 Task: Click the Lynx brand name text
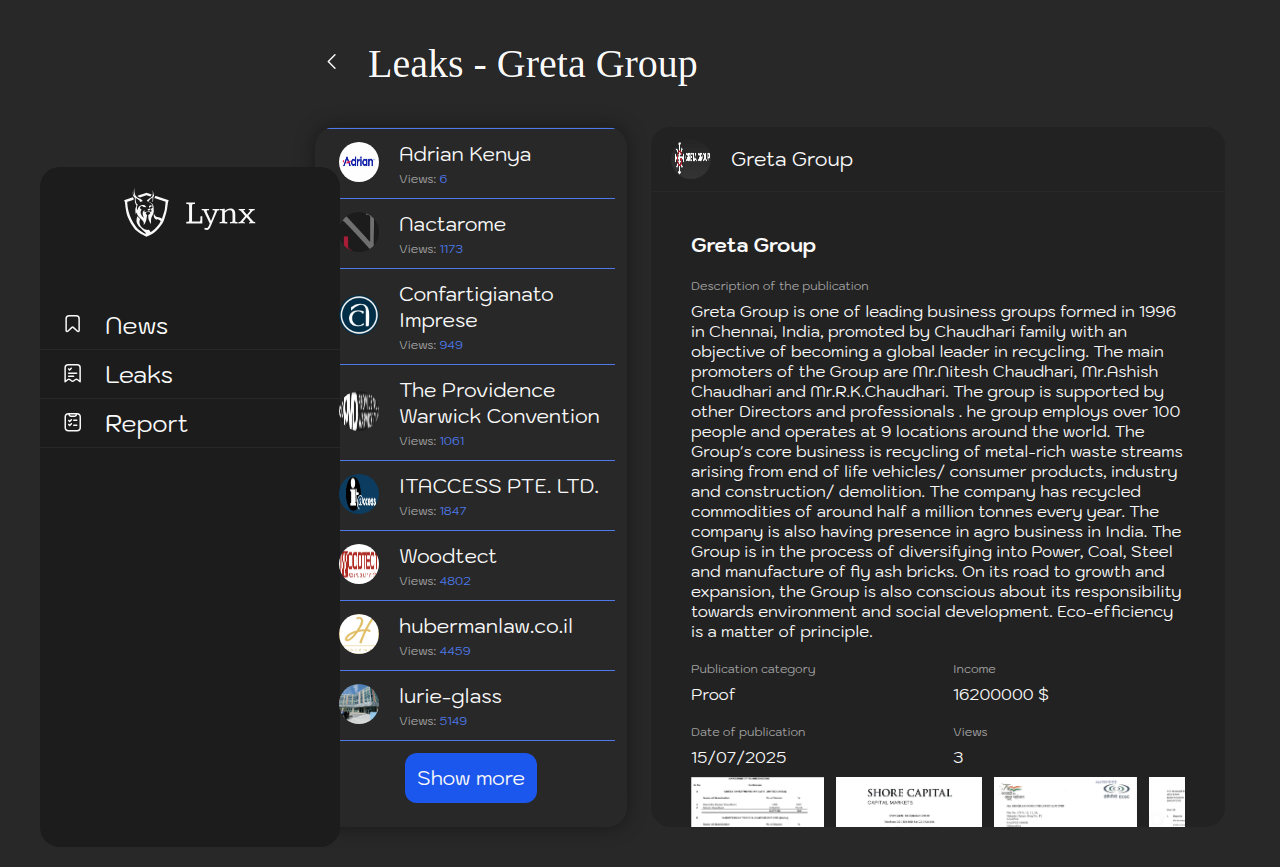tap(220, 213)
